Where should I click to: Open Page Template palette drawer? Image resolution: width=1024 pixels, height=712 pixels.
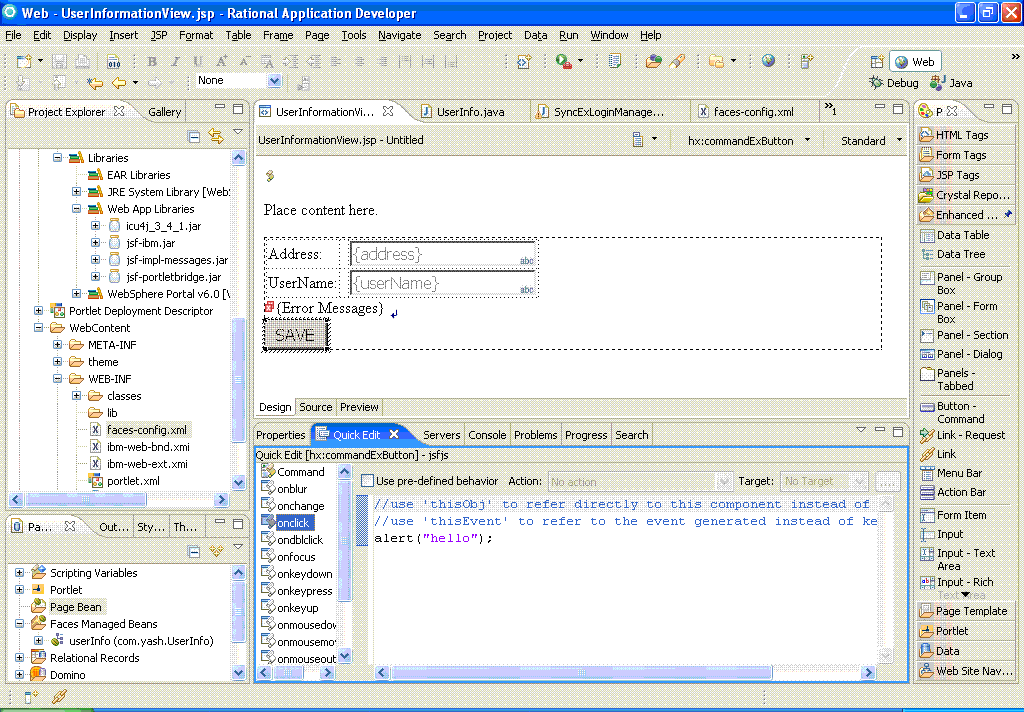966,611
